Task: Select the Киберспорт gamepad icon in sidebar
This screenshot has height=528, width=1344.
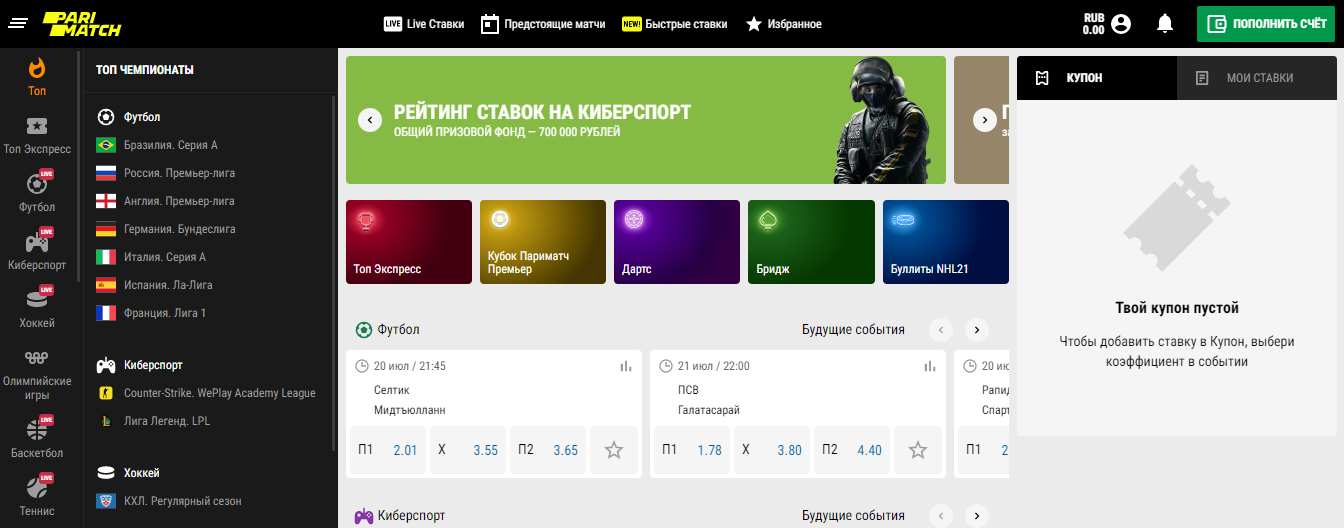Action: tap(37, 242)
